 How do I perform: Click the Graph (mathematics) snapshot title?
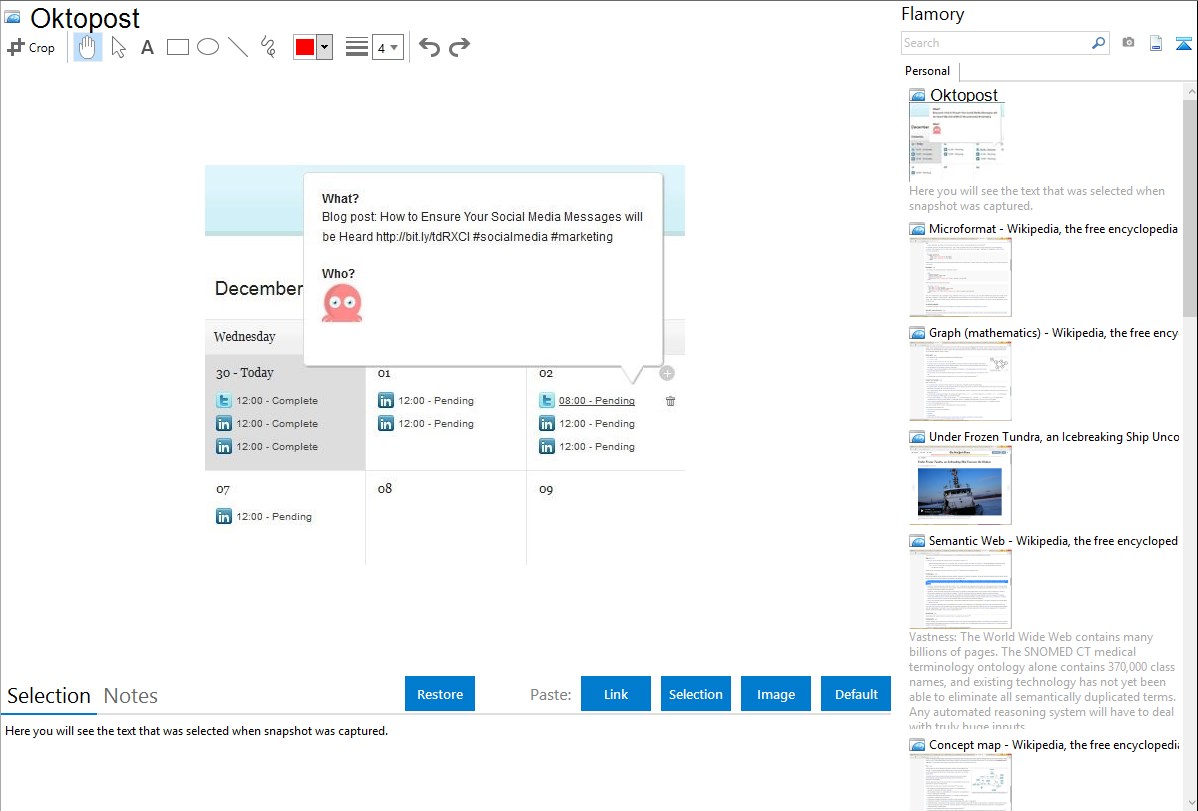coord(1053,333)
